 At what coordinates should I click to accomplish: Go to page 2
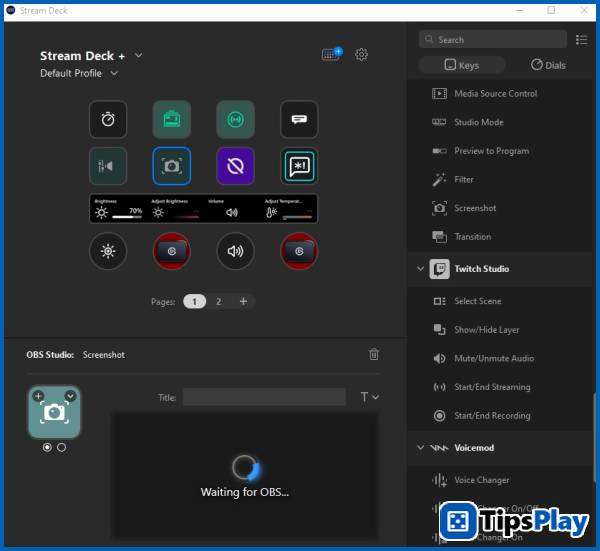(218, 302)
